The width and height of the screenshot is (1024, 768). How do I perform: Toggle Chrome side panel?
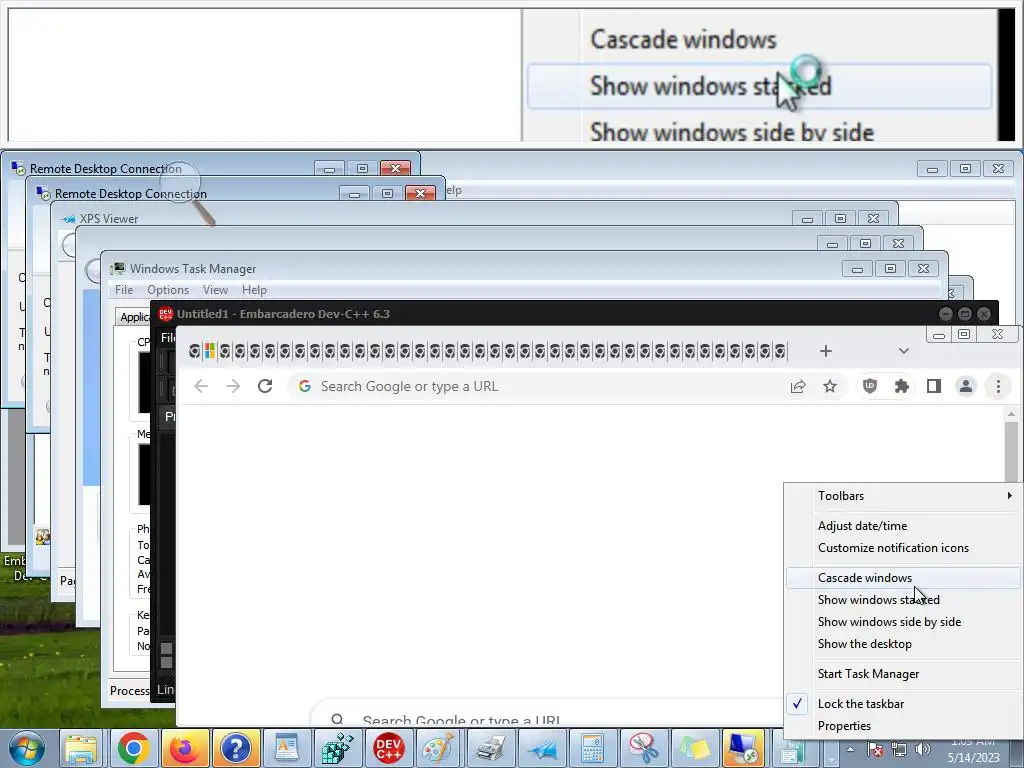[934, 386]
